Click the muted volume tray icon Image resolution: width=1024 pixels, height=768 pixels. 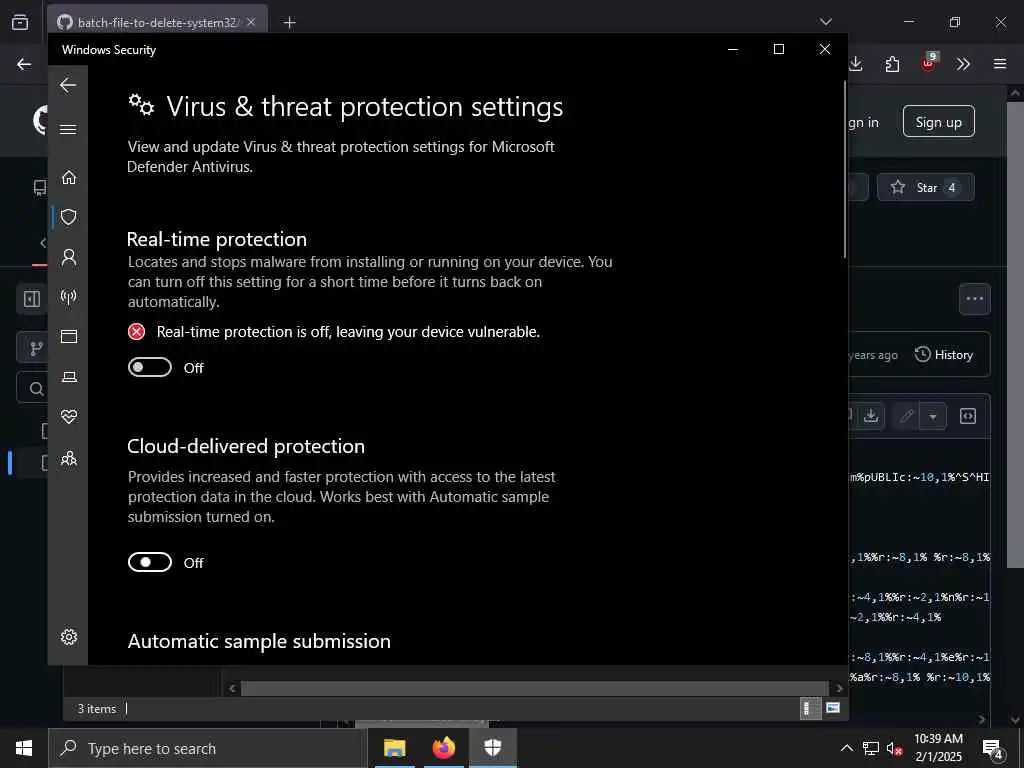point(894,748)
